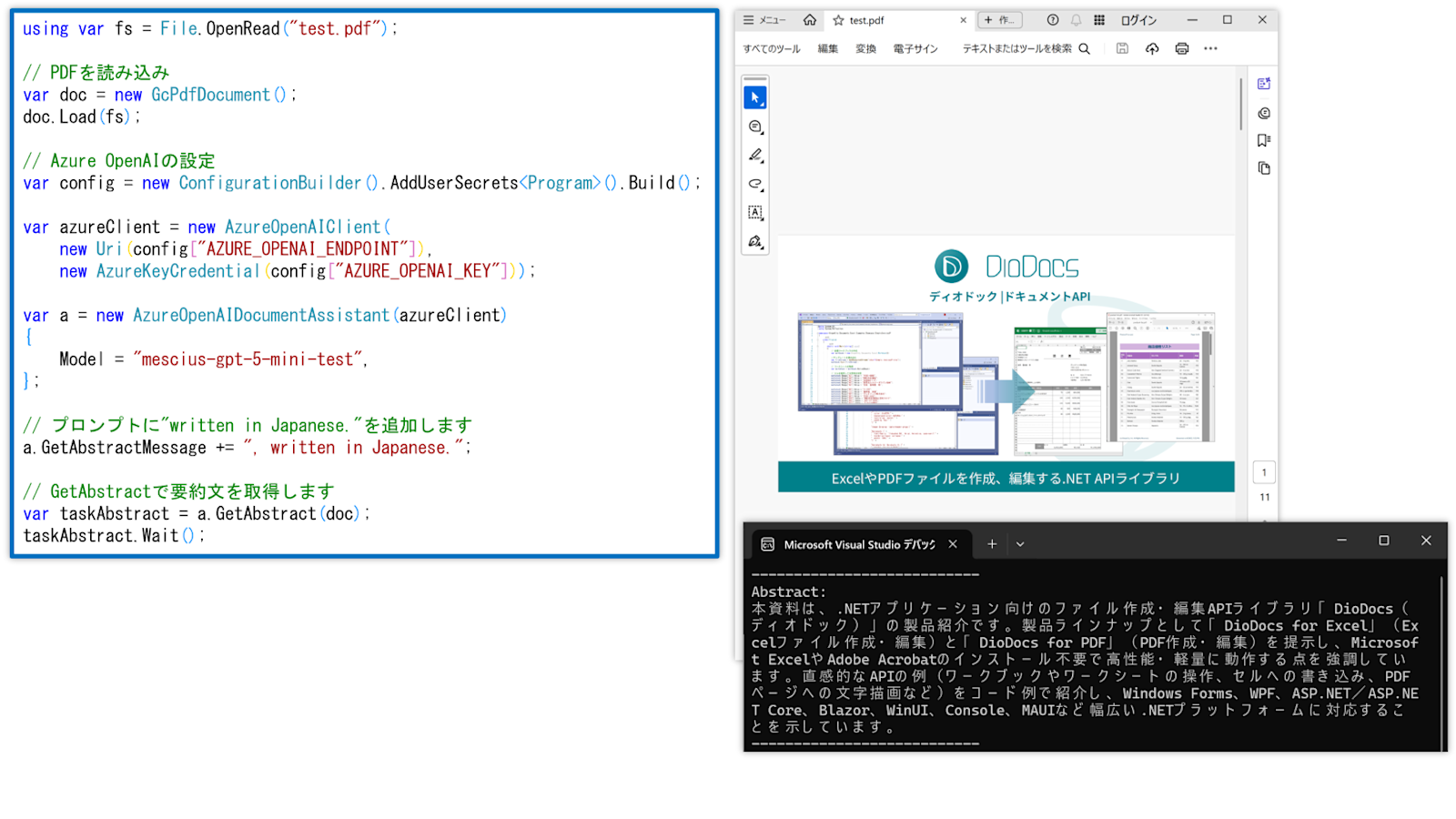The width and height of the screenshot is (1456, 819).
Task: Open the Acrobat hamburger menu メニュー
Action: tap(764, 20)
